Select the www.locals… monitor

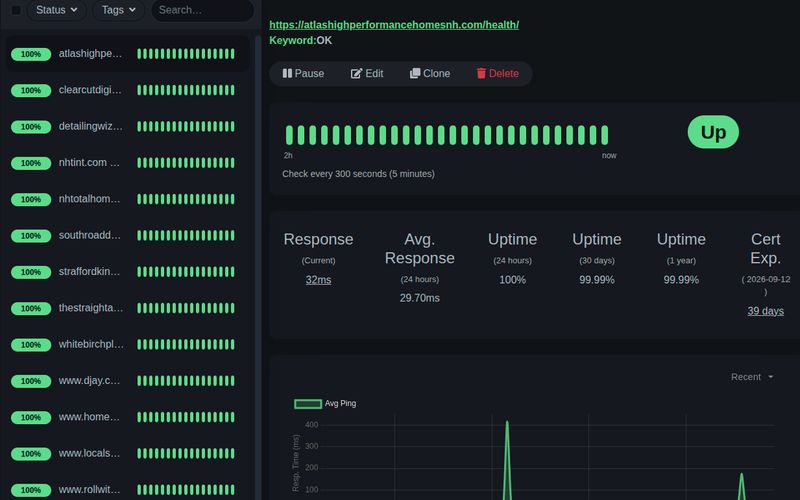[x=128, y=453]
